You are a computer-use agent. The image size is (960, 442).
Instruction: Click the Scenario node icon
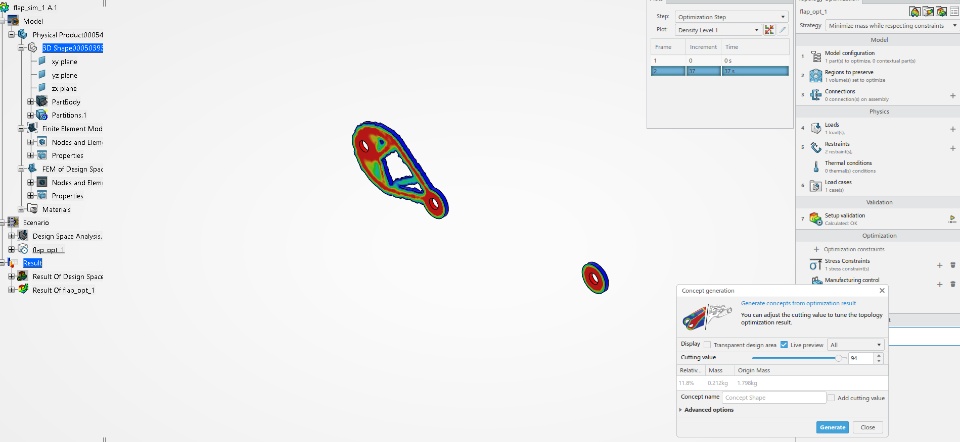pos(13,222)
